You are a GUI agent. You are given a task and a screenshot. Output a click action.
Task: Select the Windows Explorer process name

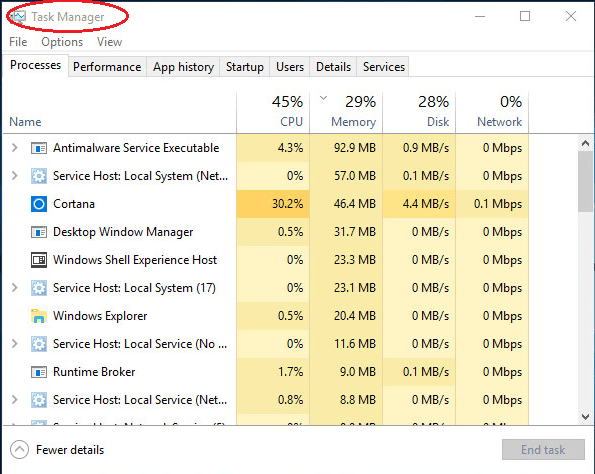coord(100,316)
